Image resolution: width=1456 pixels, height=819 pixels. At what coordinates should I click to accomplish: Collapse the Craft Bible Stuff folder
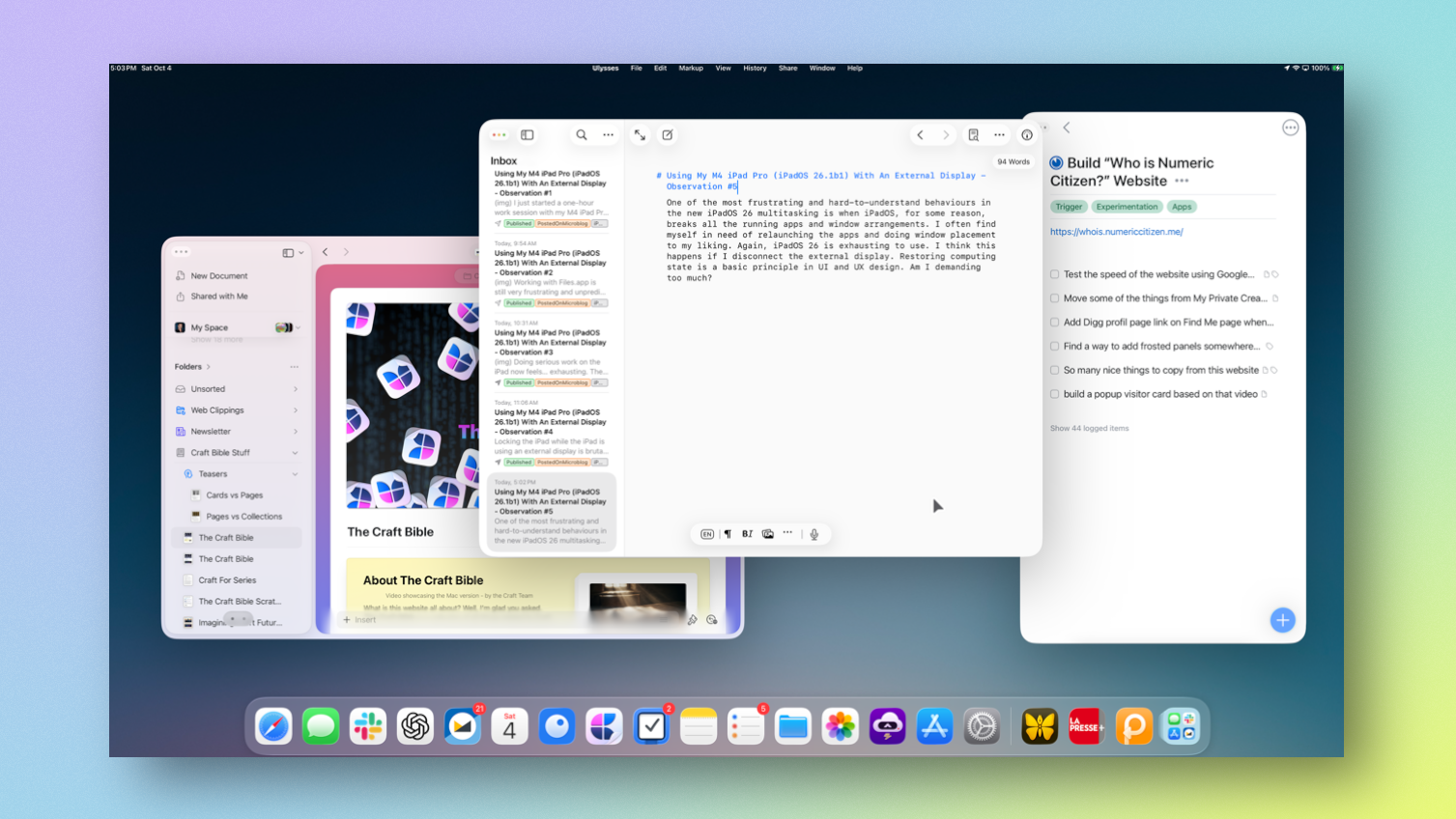(x=295, y=453)
